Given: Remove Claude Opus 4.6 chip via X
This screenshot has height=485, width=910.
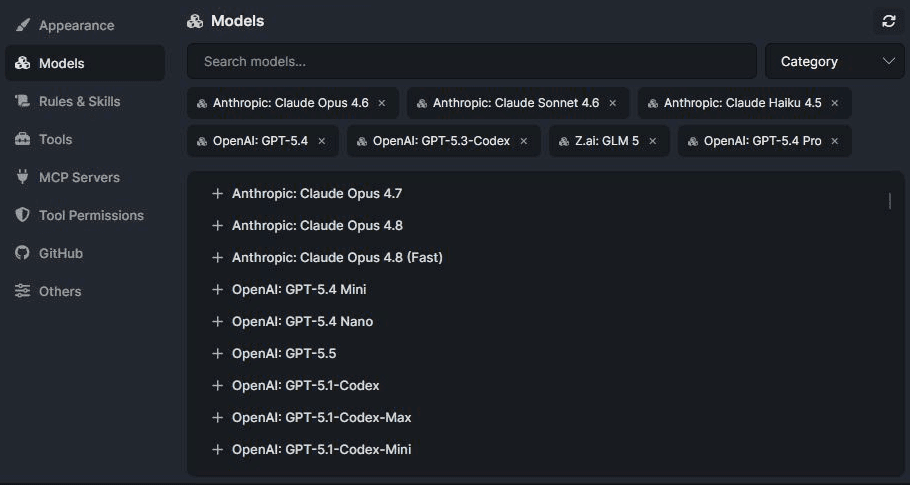Looking at the screenshot, I should (382, 103).
